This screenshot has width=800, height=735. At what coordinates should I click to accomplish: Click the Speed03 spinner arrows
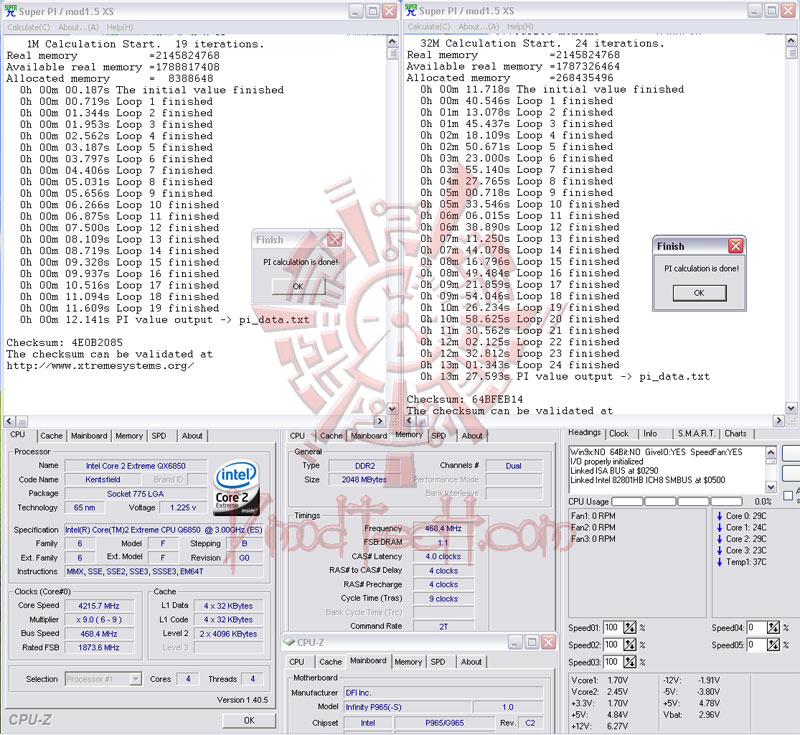[x=630, y=662]
